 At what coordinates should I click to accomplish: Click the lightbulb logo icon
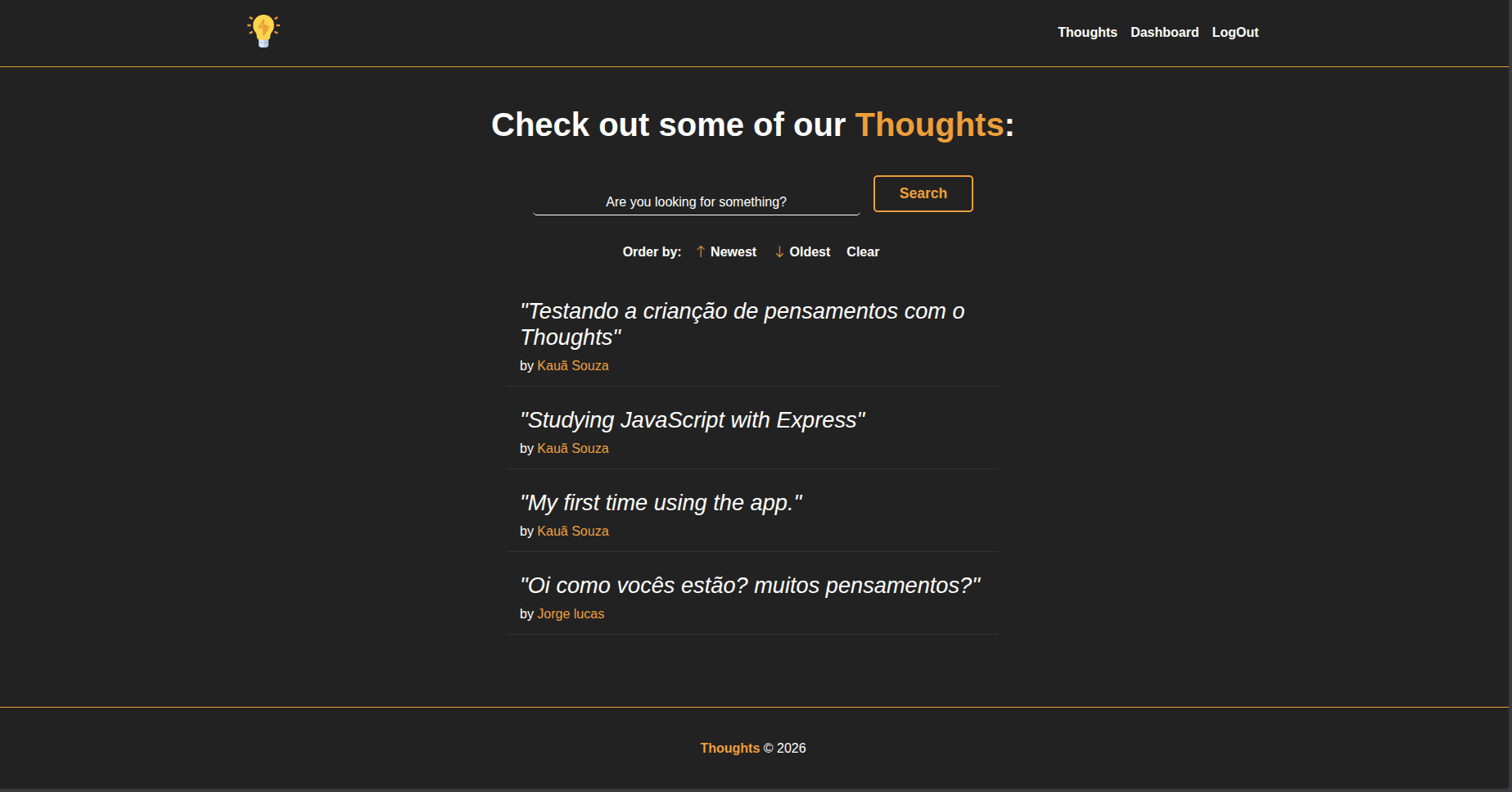pos(264,31)
